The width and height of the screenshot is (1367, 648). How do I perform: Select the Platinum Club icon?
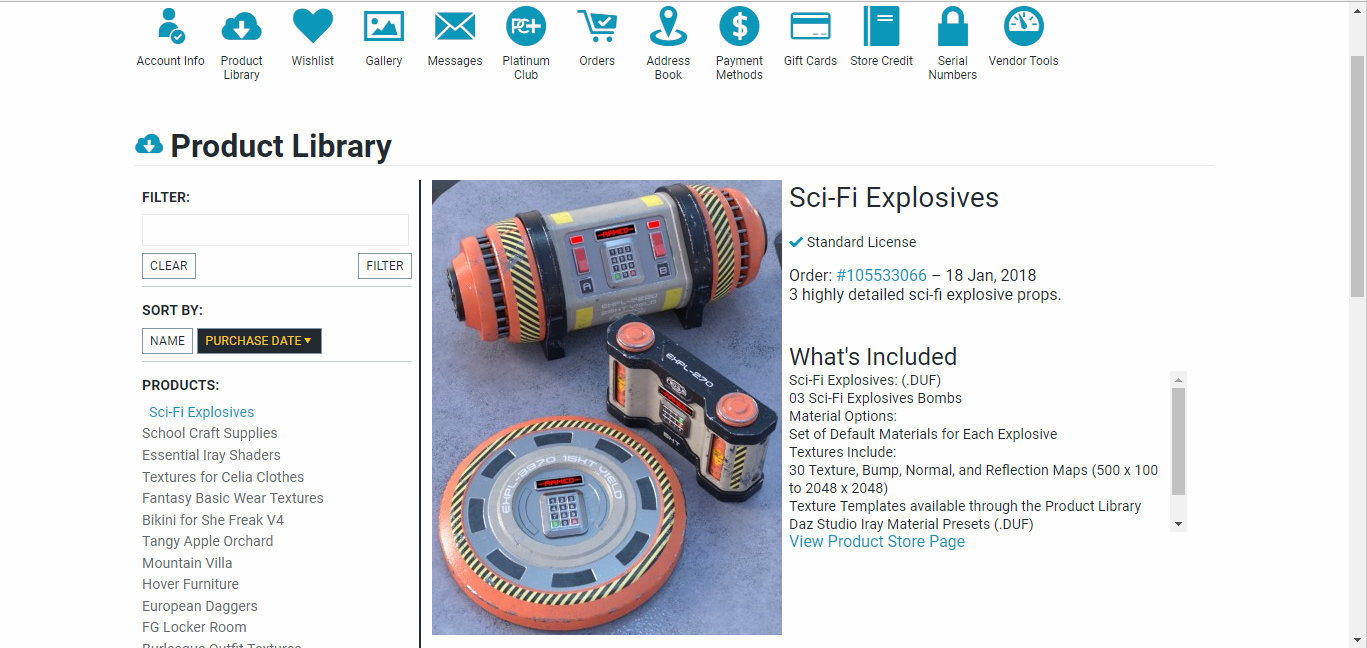click(526, 26)
